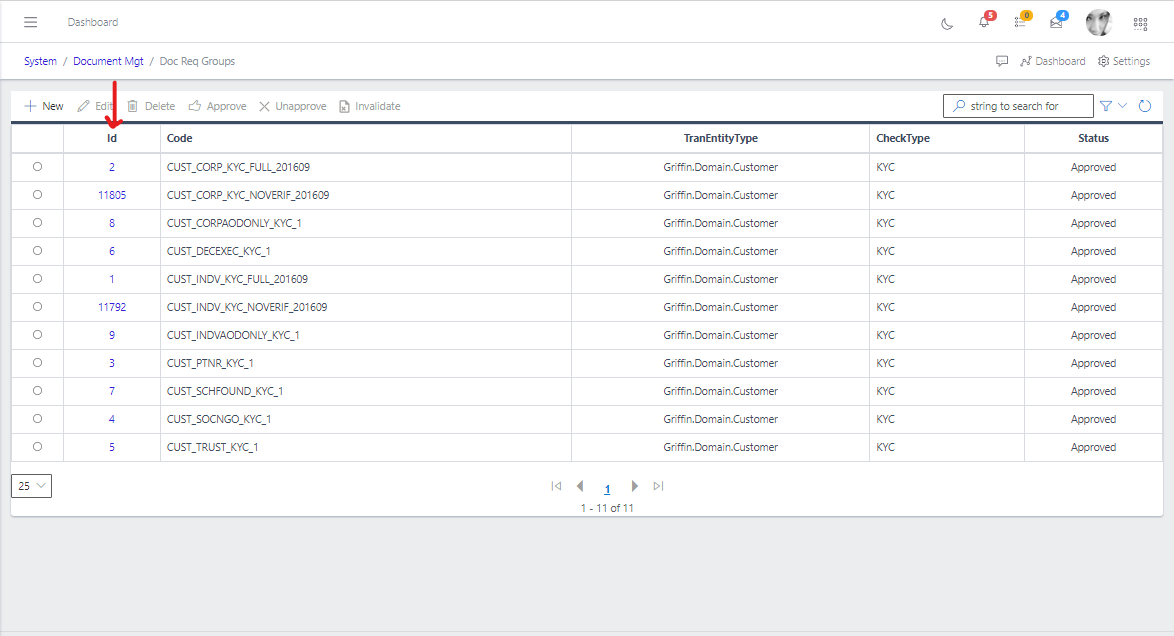Select radio for CUST_CORP_KYC_NOVERIF_201609 row
The width and height of the screenshot is (1174, 636).
coord(37,195)
